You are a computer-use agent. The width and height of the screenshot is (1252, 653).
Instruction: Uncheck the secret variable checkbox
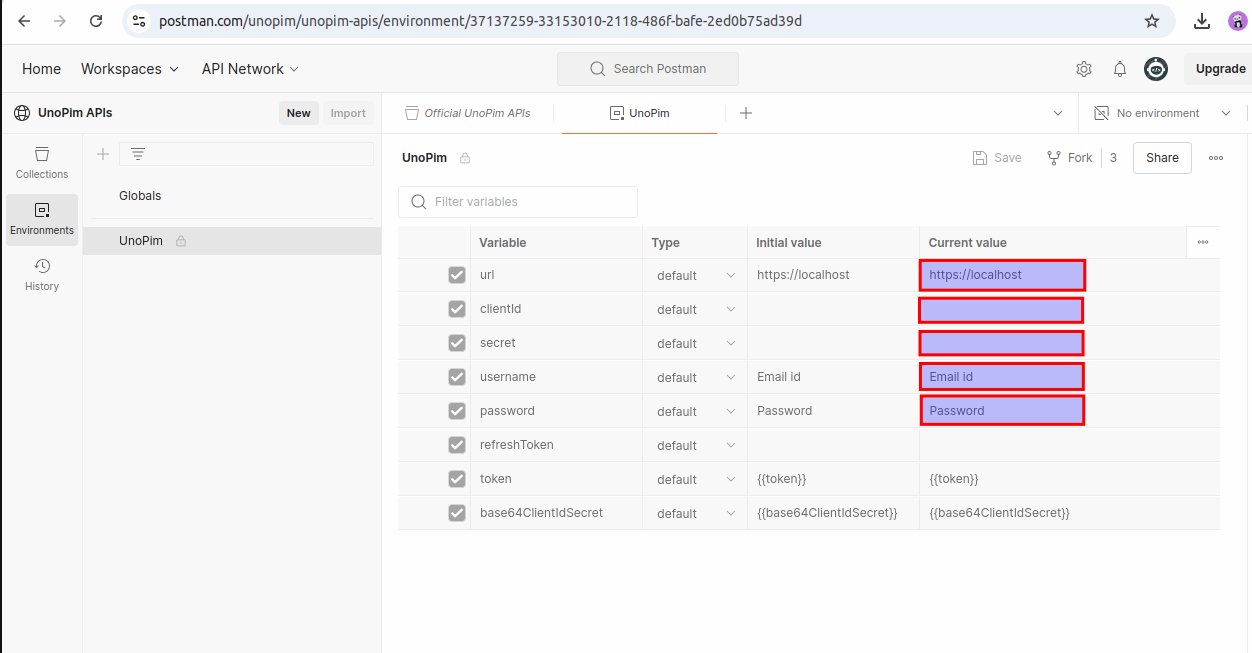457,343
